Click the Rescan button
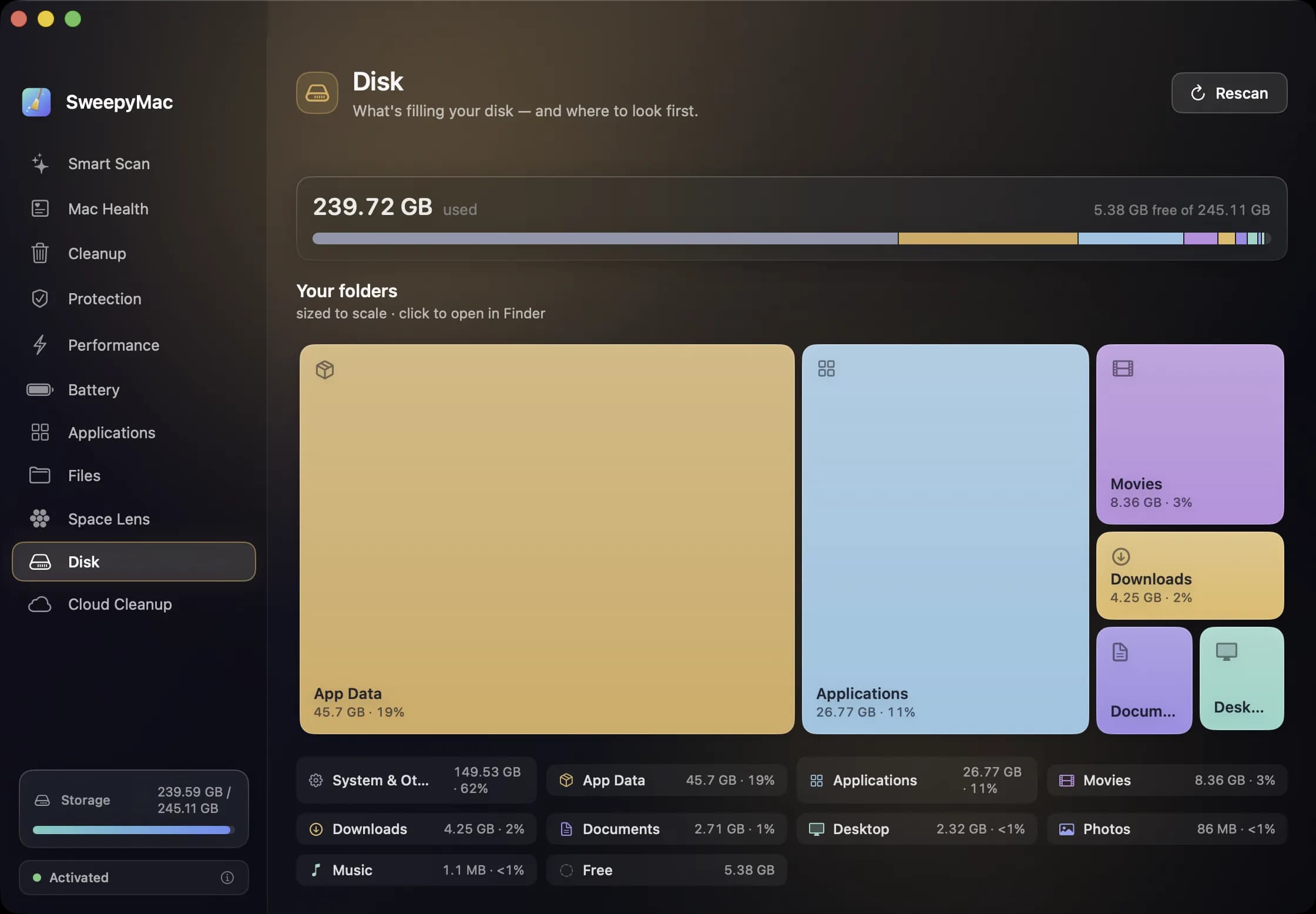1316x914 pixels. coord(1229,93)
